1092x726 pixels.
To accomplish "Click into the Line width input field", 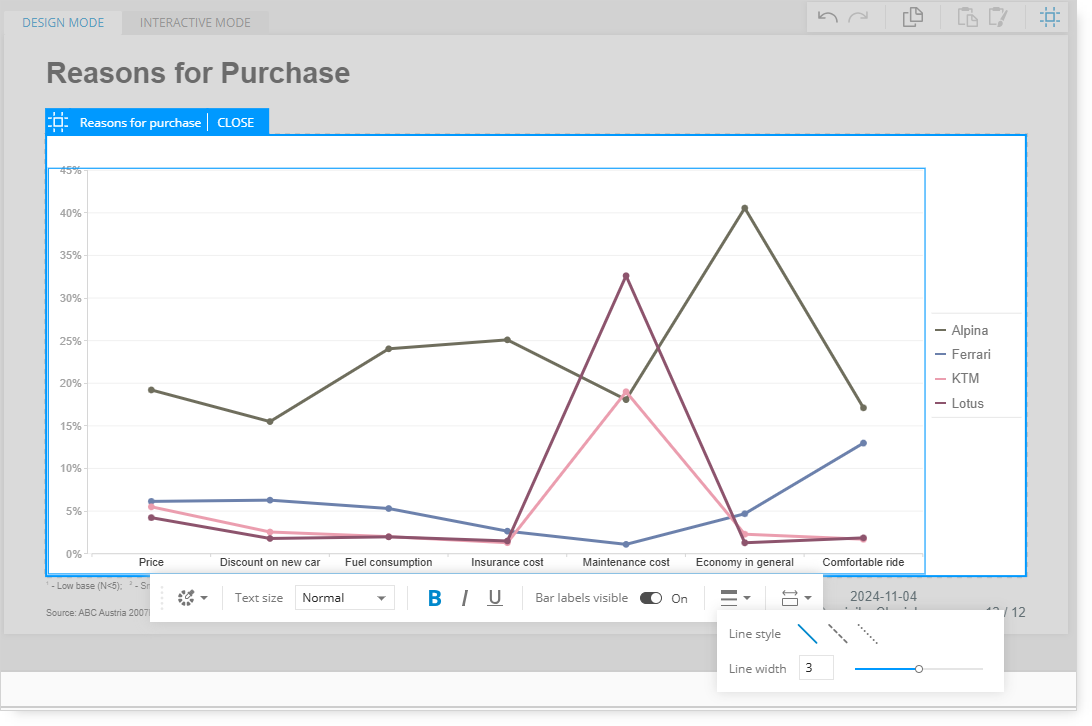I will coord(816,668).
